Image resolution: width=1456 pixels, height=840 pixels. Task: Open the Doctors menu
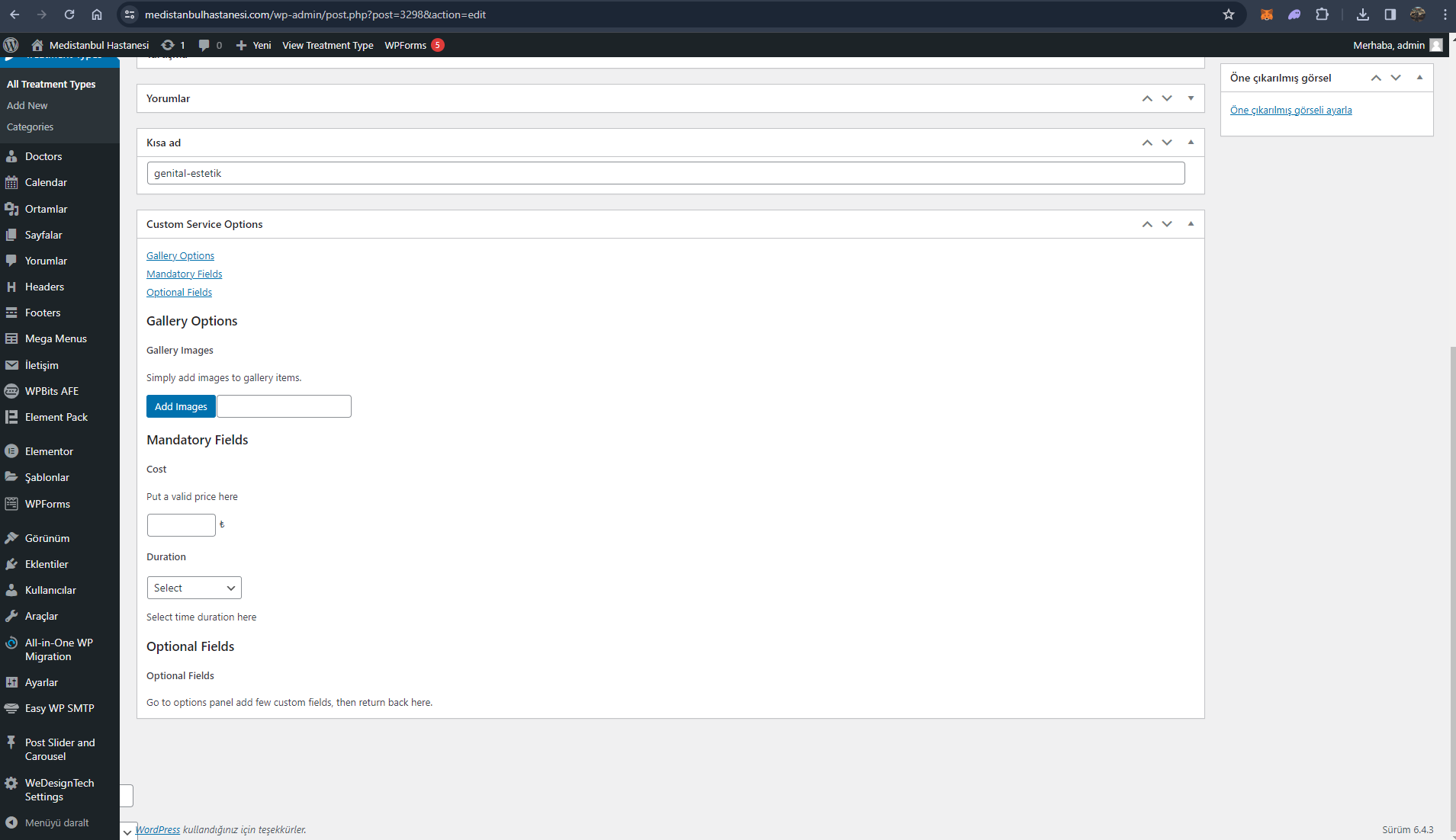click(x=43, y=156)
